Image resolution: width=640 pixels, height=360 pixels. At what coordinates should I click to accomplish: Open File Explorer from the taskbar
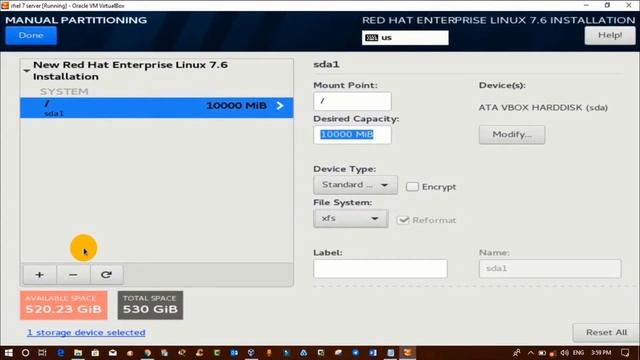pos(78,353)
